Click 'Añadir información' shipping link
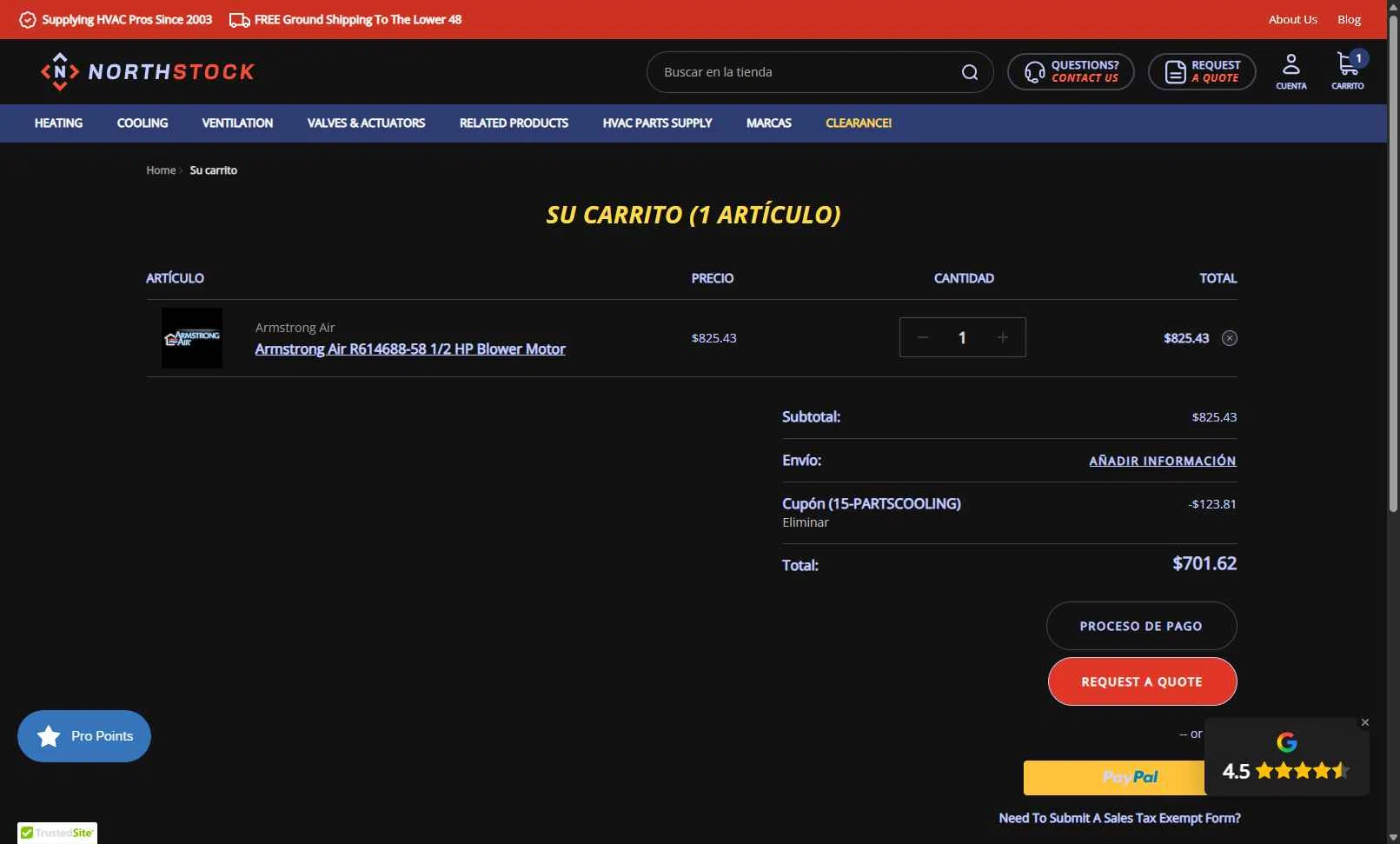Screen dimensions: 1400x844 pos(1162,461)
